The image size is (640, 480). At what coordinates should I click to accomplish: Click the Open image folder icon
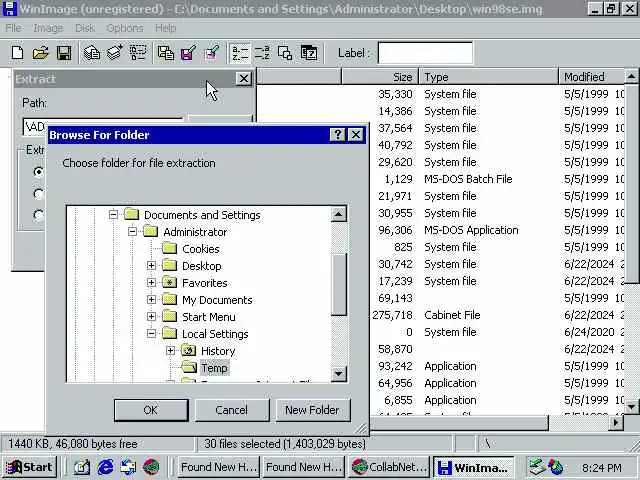click(x=40, y=53)
